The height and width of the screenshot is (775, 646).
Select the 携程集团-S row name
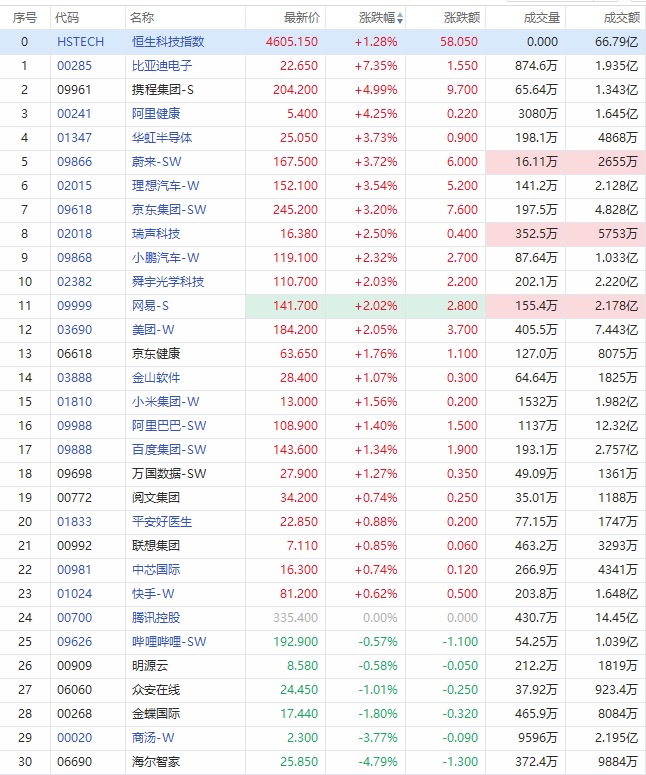click(163, 90)
